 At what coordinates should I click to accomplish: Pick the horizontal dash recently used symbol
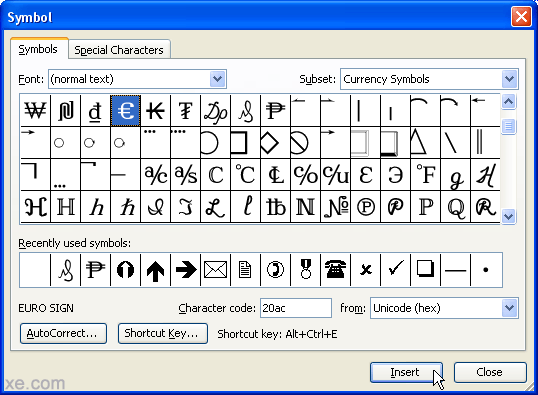[x=456, y=270]
